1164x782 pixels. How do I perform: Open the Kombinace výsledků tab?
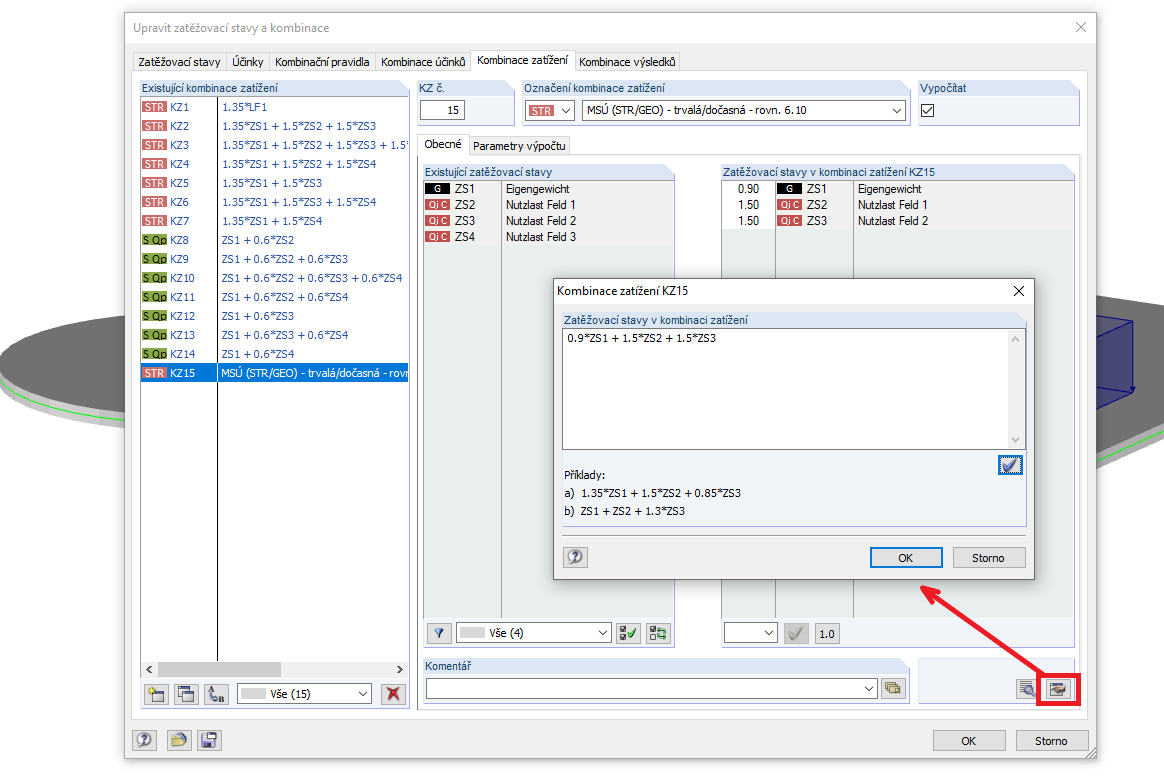click(x=627, y=62)
